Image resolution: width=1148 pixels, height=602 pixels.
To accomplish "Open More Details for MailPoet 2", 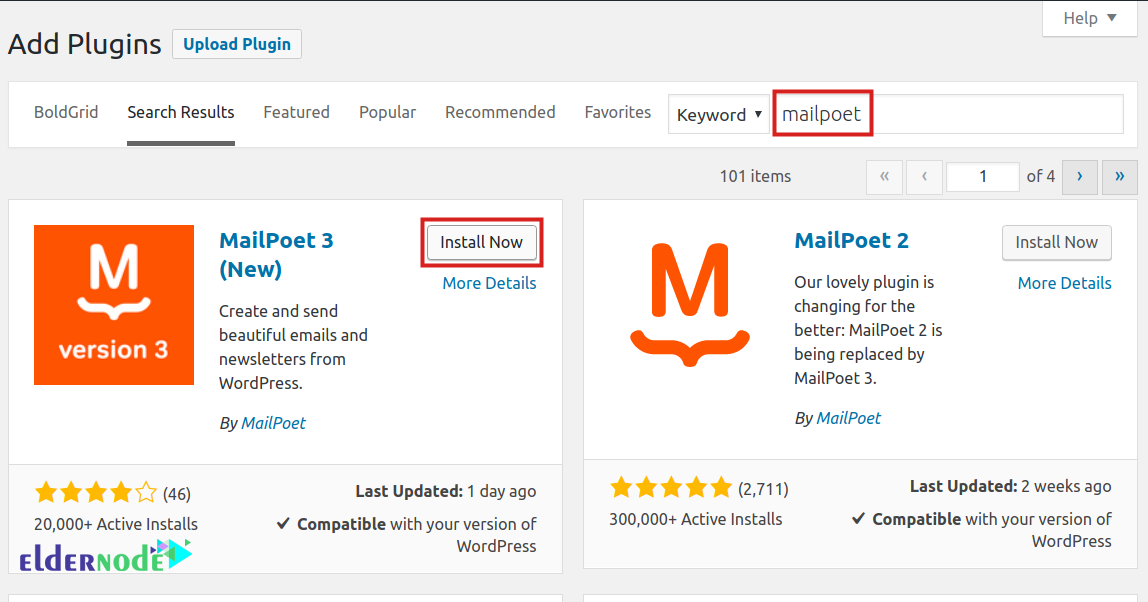I will [x=1064, y=283].
